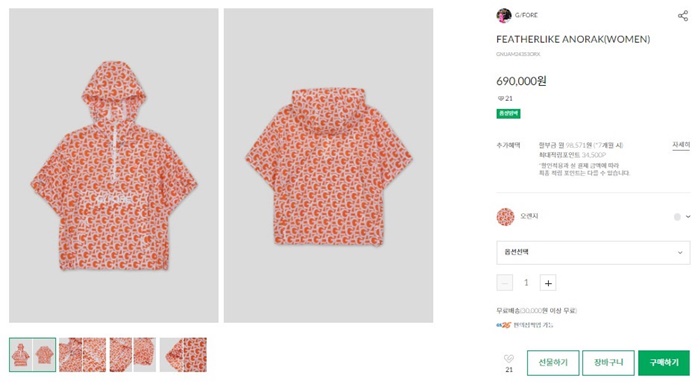The width and height of the screenshot is (700, 386).
Task: Decrease quantity with the minus button
Action: 504,283
